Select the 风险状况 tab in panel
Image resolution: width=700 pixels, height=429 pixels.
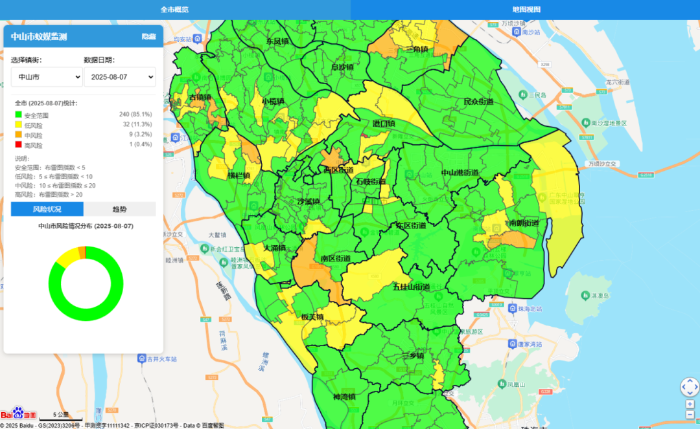point(47,209)
